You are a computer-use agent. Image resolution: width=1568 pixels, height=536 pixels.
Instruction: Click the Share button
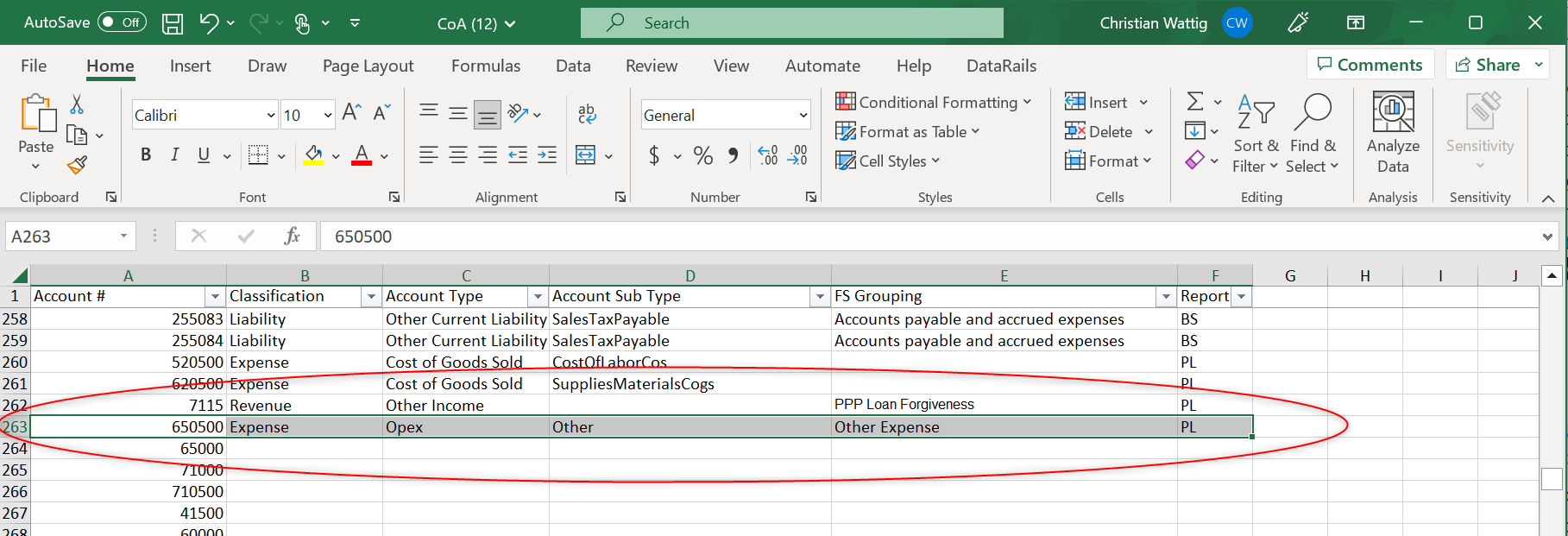(1489, 65)
